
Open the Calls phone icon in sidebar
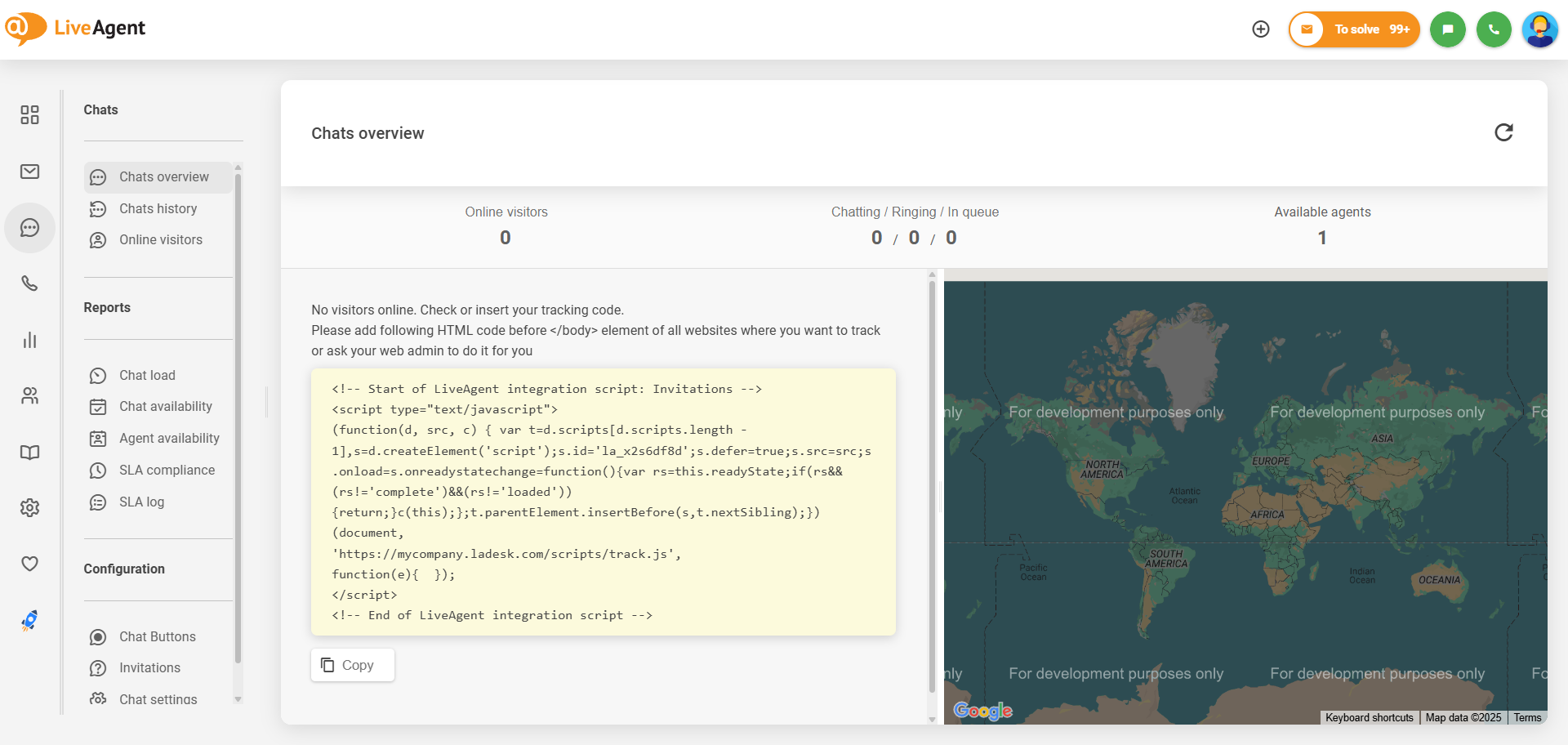[x=29, y=283]
